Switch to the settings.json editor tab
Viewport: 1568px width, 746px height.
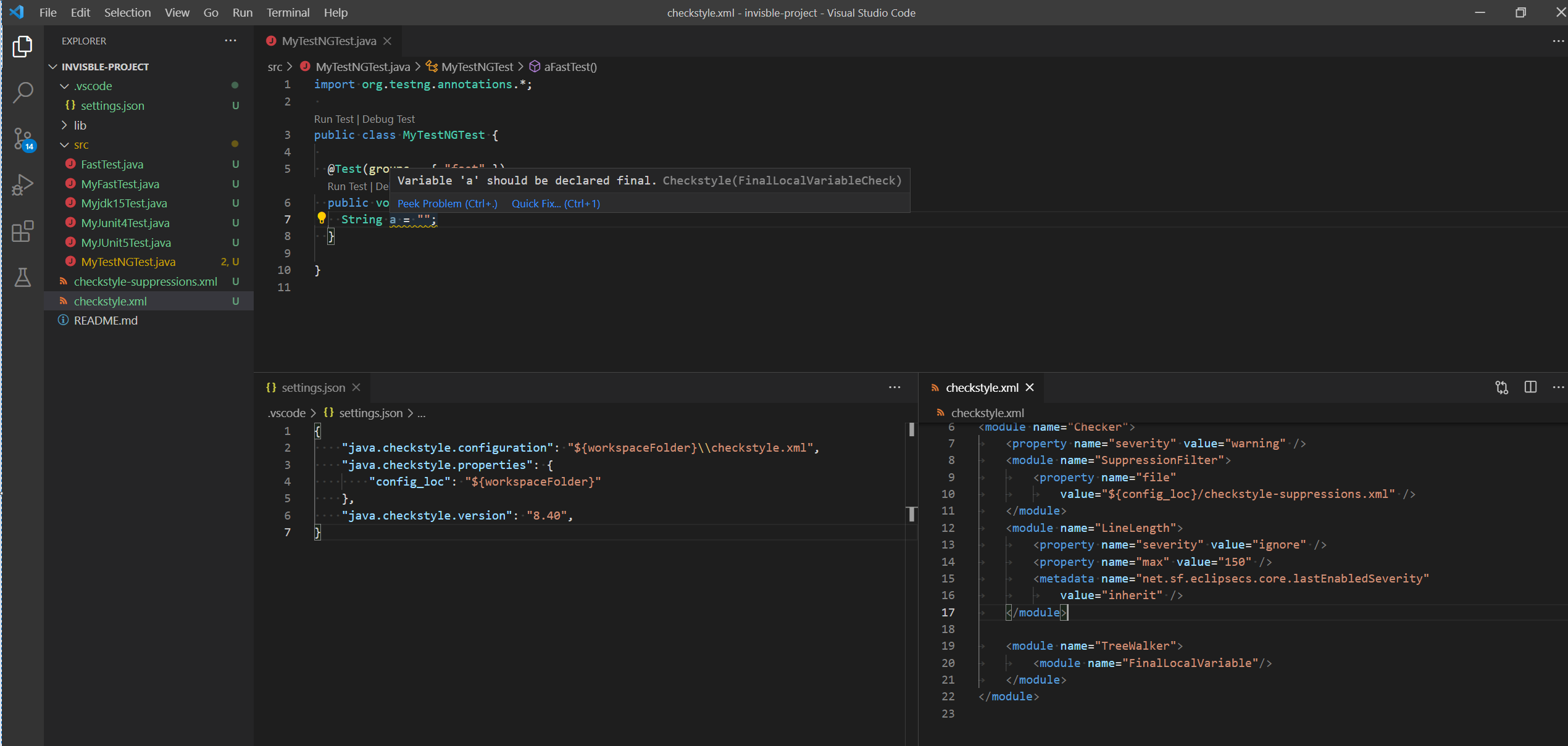pyautogui.click(x=313, y=388)
